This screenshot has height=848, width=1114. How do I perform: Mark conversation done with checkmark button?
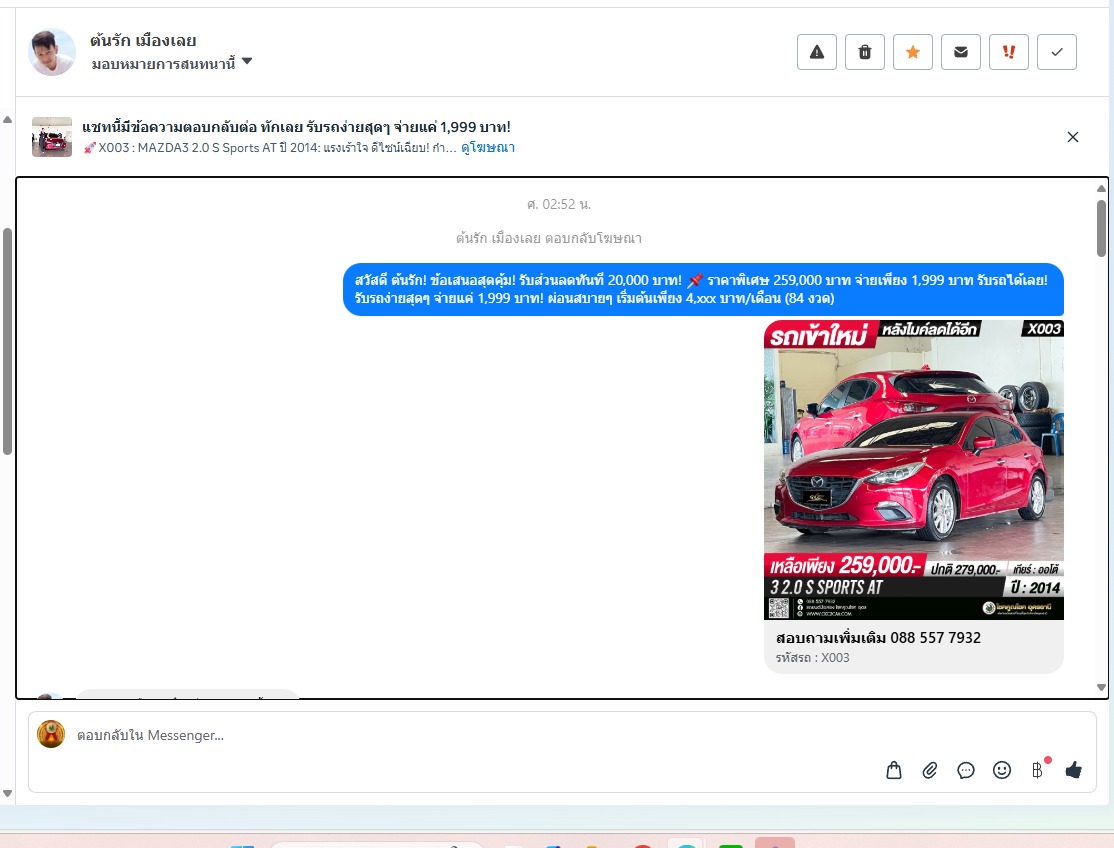point(1056,52)
